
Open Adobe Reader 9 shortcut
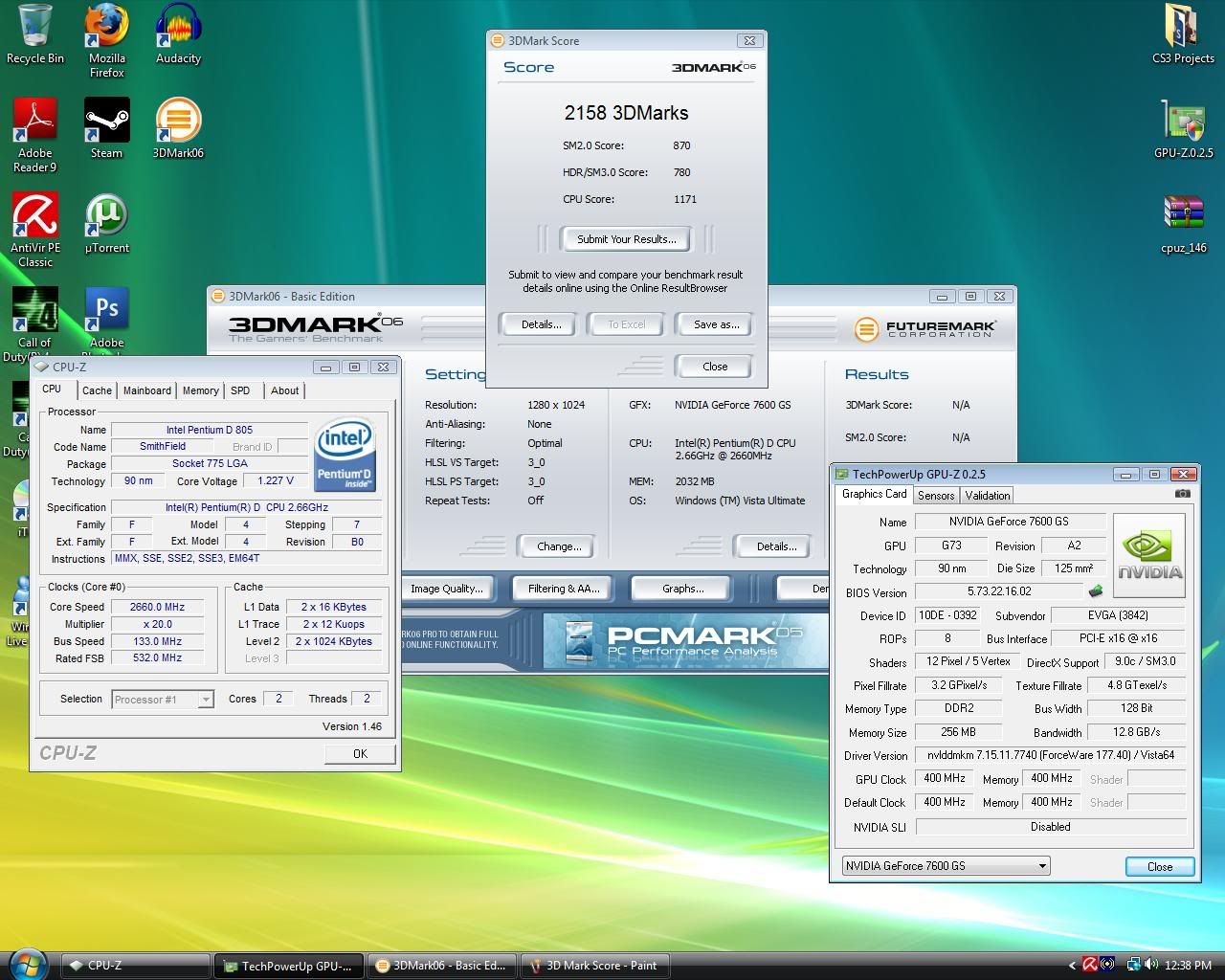pyautogui.click(x=35, y=135)
